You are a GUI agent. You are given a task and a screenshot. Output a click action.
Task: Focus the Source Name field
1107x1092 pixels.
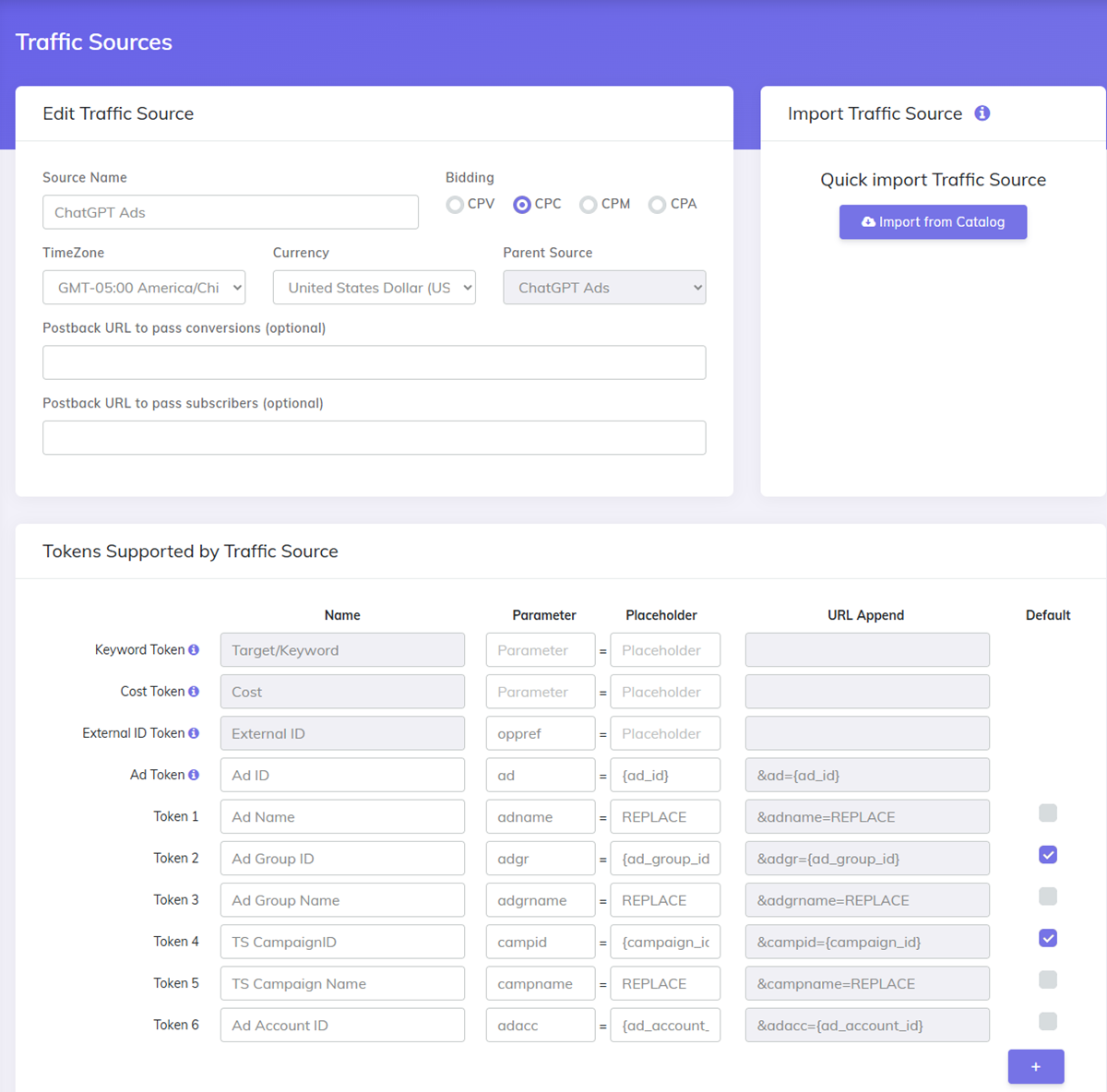coord(231,212)
